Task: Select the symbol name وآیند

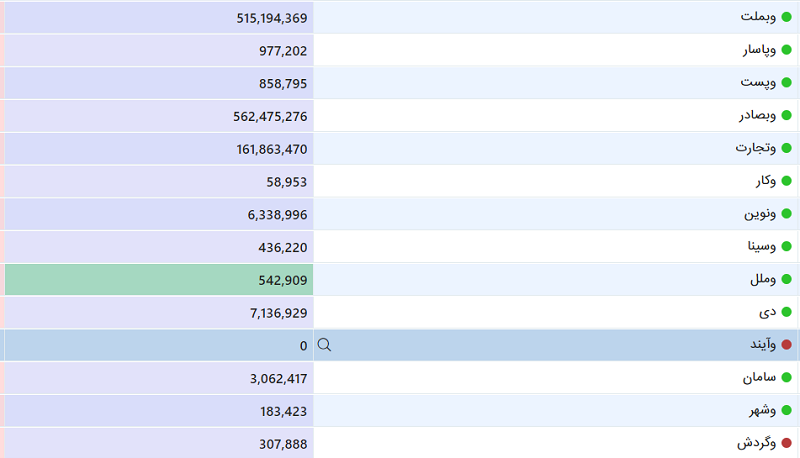Action: pos(763,345)
